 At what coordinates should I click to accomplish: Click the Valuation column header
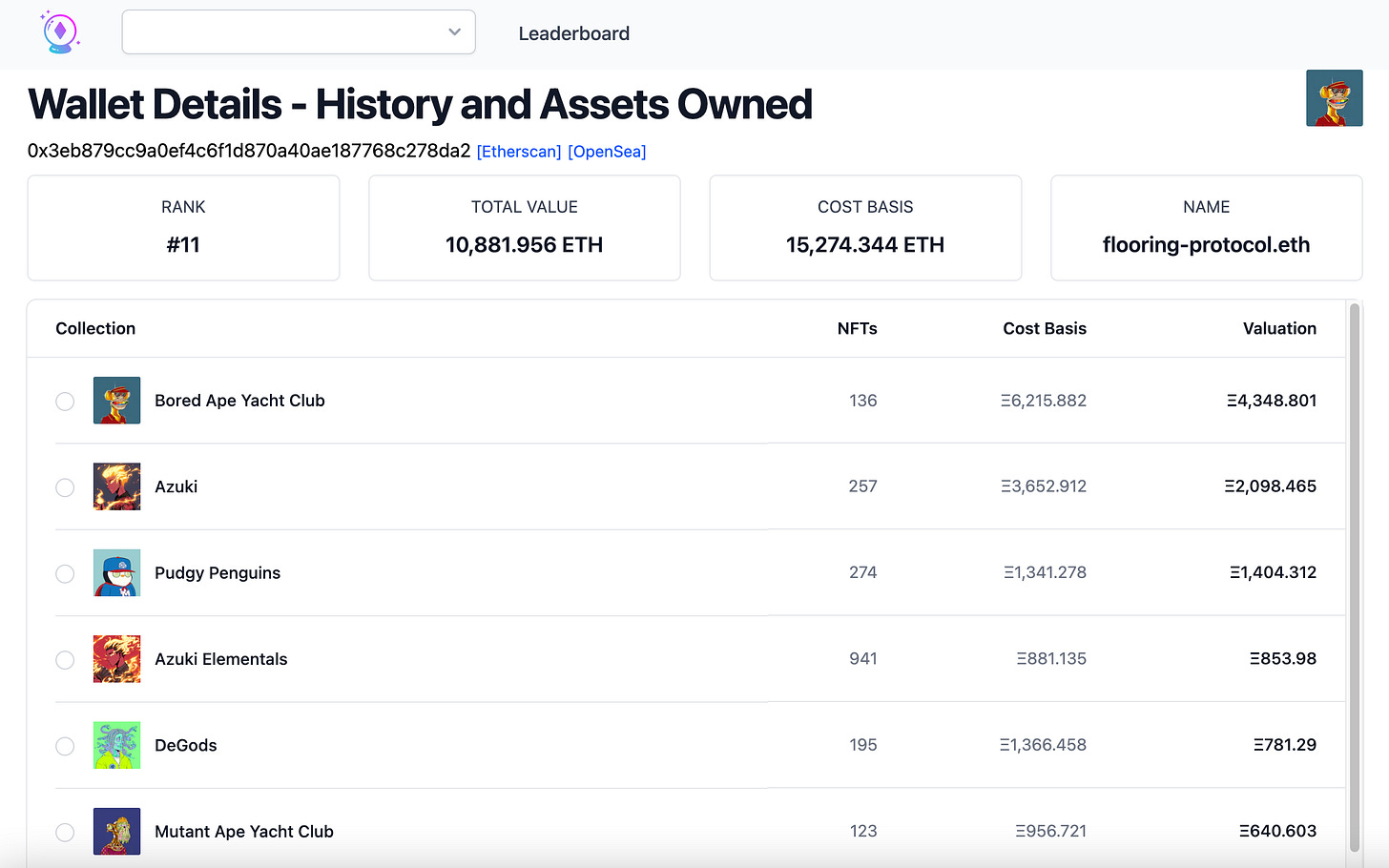pos(1279,328)
